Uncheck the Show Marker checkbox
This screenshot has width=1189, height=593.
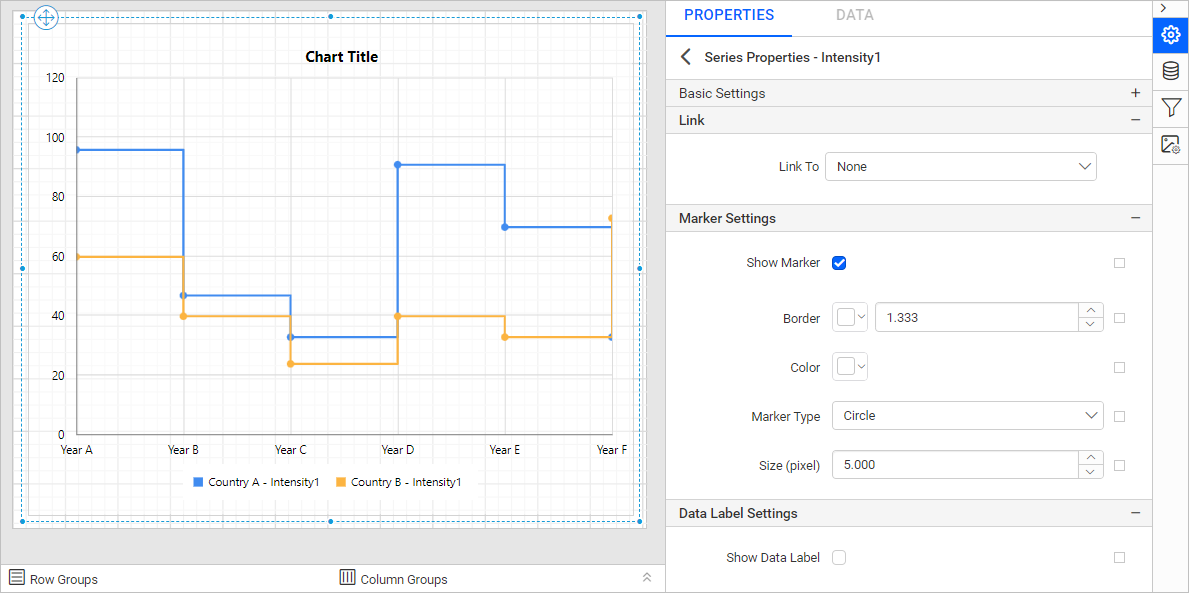839,262
